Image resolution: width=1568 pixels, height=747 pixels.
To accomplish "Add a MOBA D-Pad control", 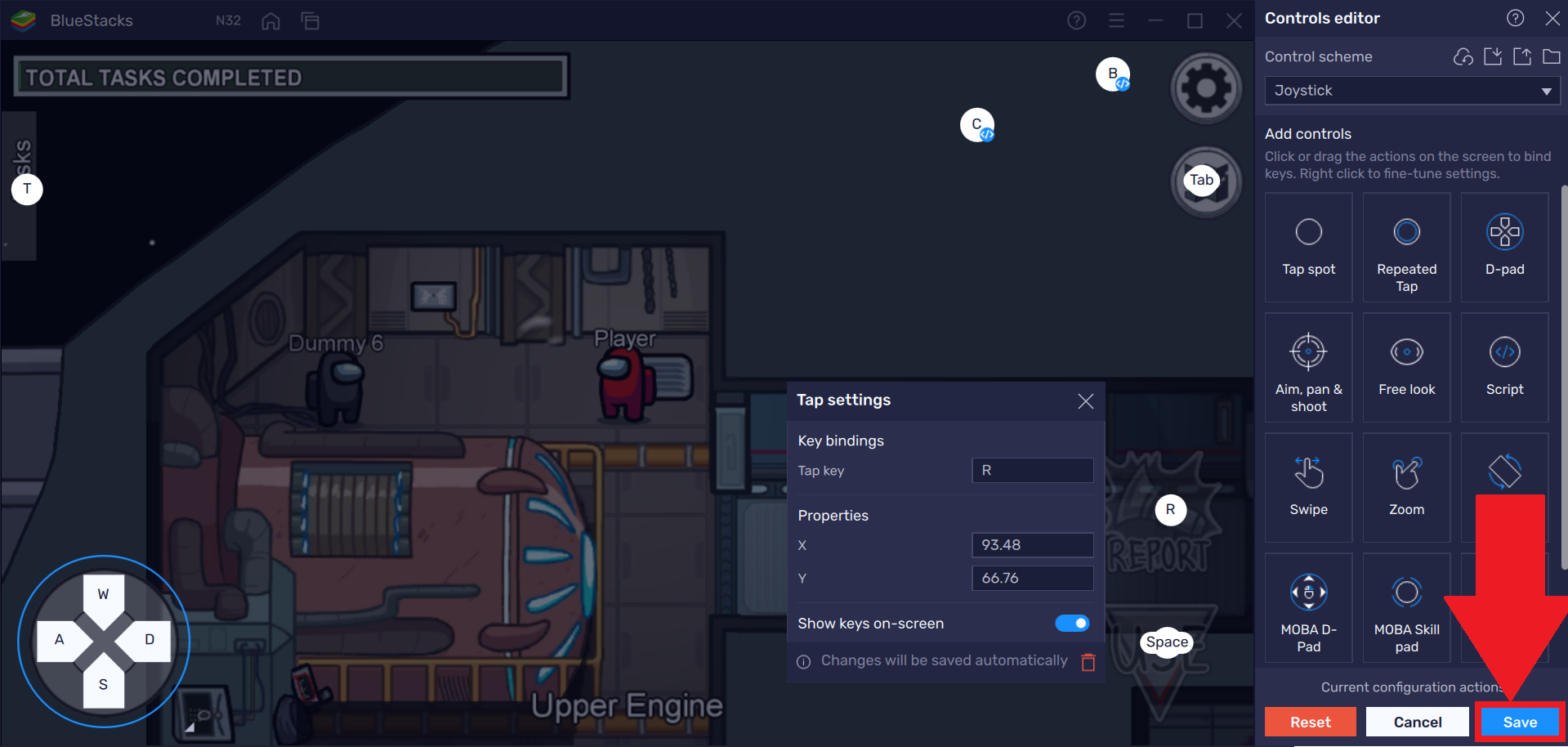I will (x=1308, y=608).
